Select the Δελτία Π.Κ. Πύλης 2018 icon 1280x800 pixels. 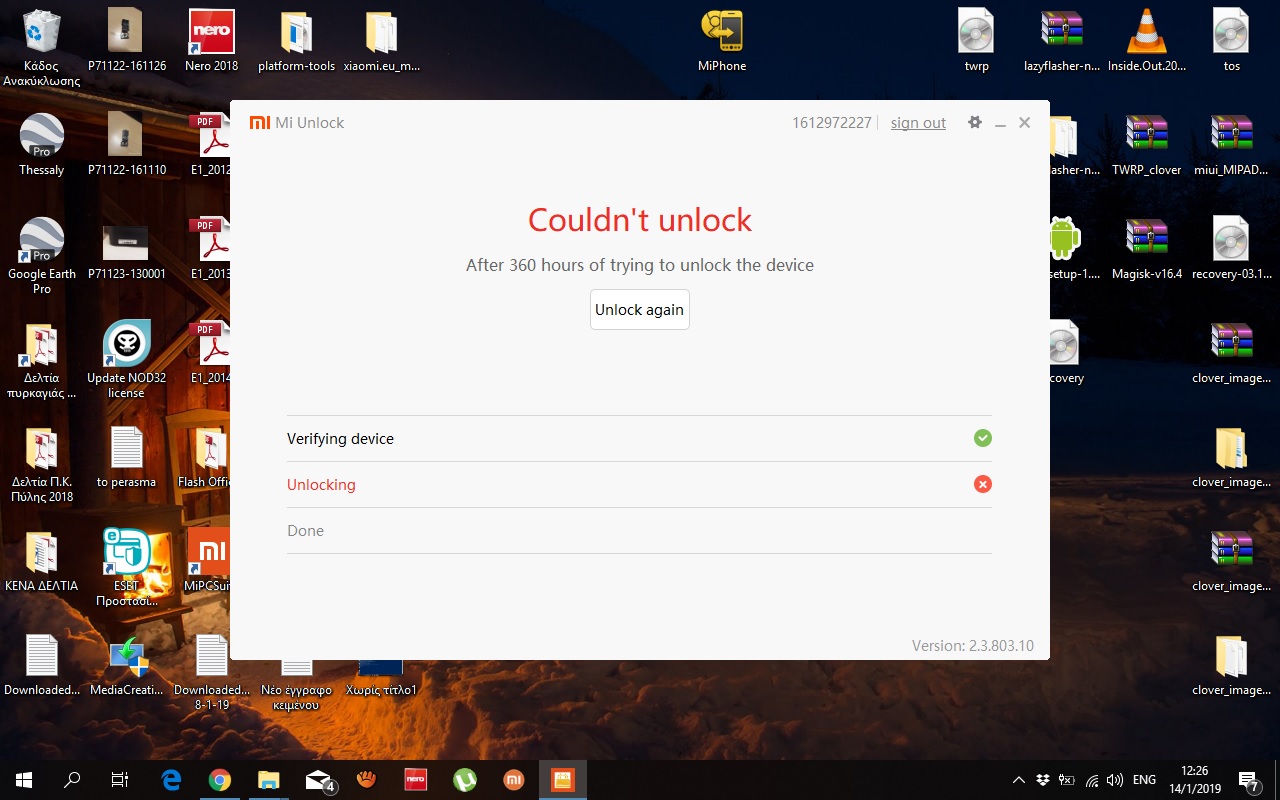coord(42,465)
